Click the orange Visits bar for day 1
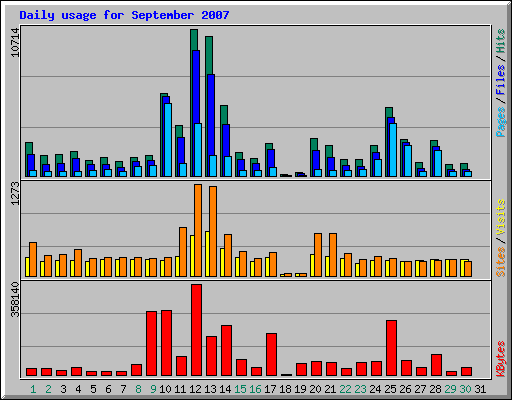The height and width of the screenshot is (400, 512). click(x=33, y=259)
